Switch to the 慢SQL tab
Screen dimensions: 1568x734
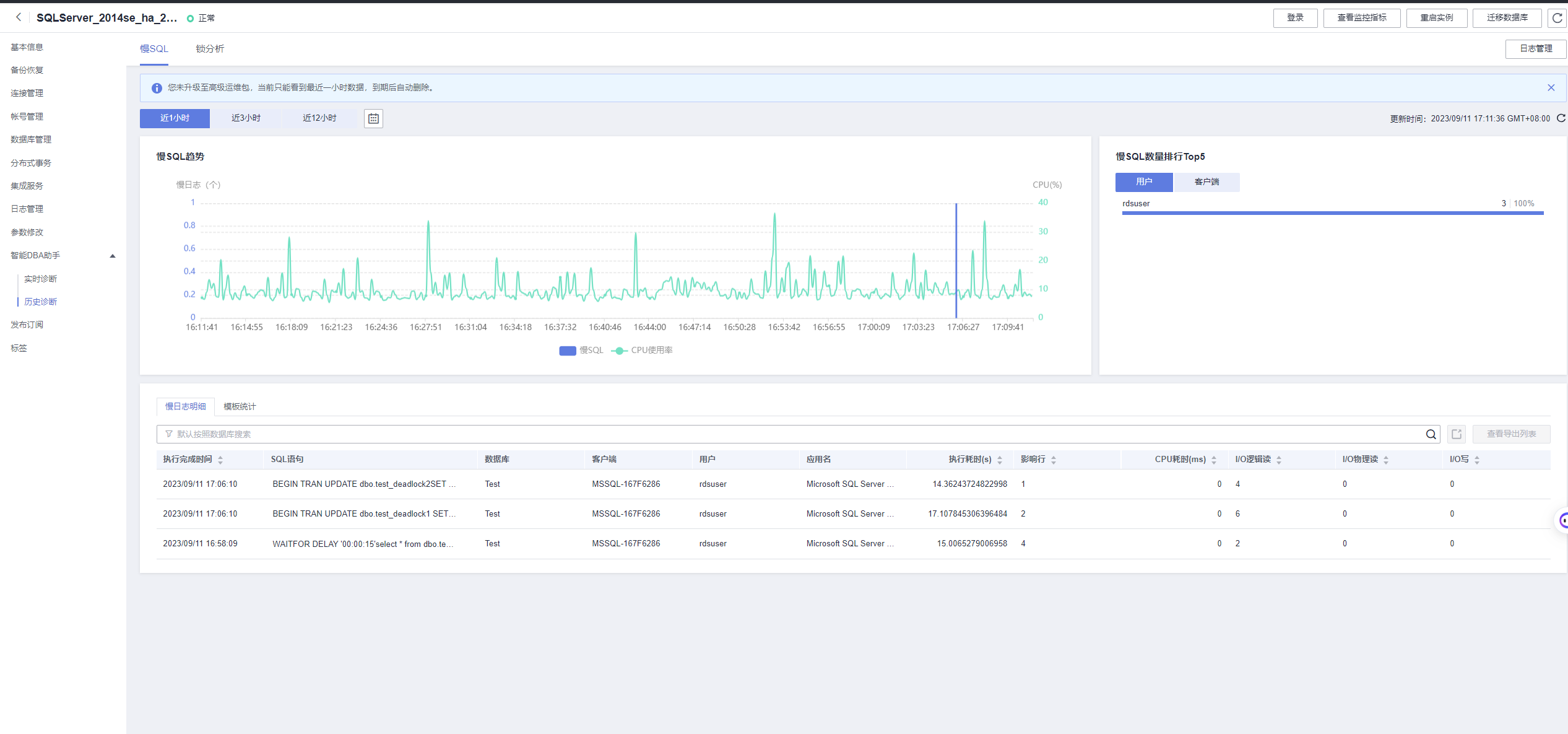tap(154, 49)
